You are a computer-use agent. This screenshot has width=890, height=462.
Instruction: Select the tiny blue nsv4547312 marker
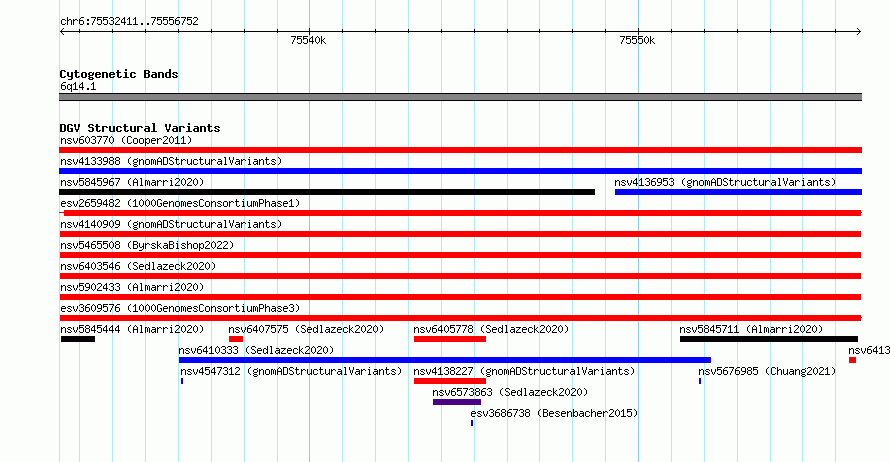pos(182,381)
